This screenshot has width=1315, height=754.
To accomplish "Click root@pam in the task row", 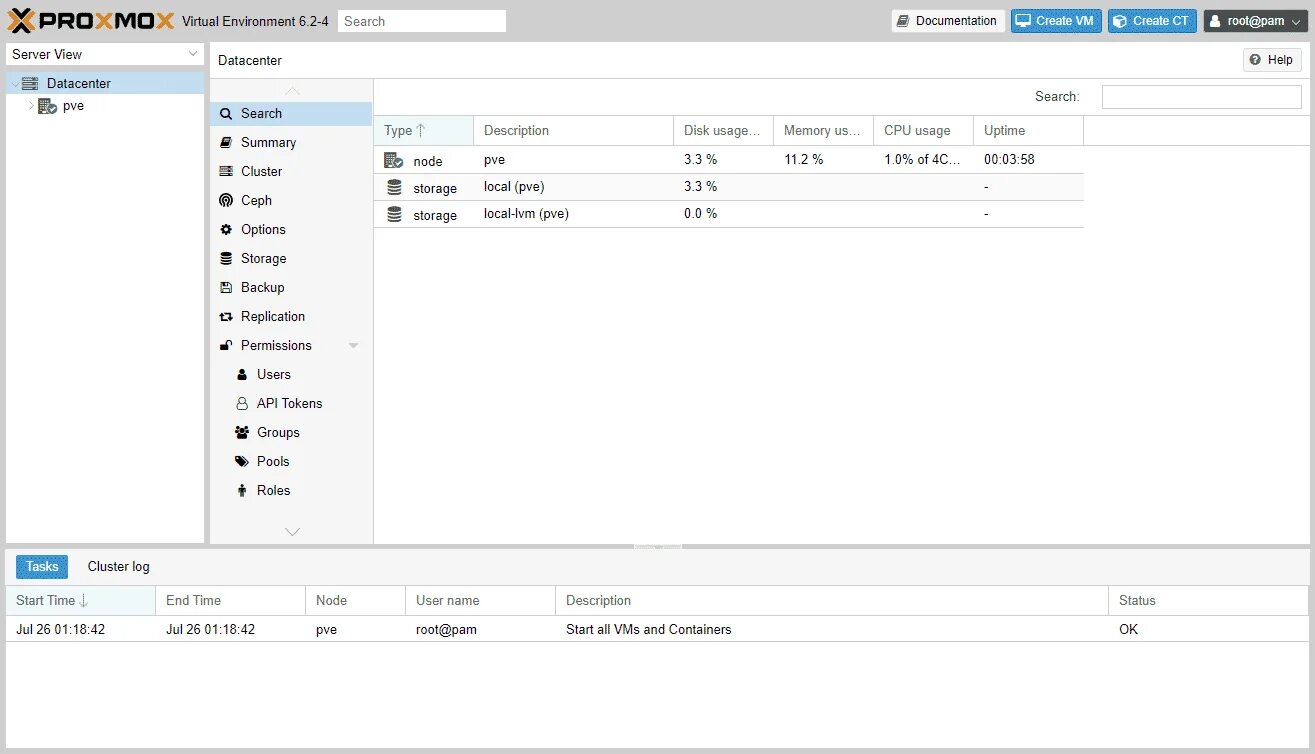I will pos(446,630).
